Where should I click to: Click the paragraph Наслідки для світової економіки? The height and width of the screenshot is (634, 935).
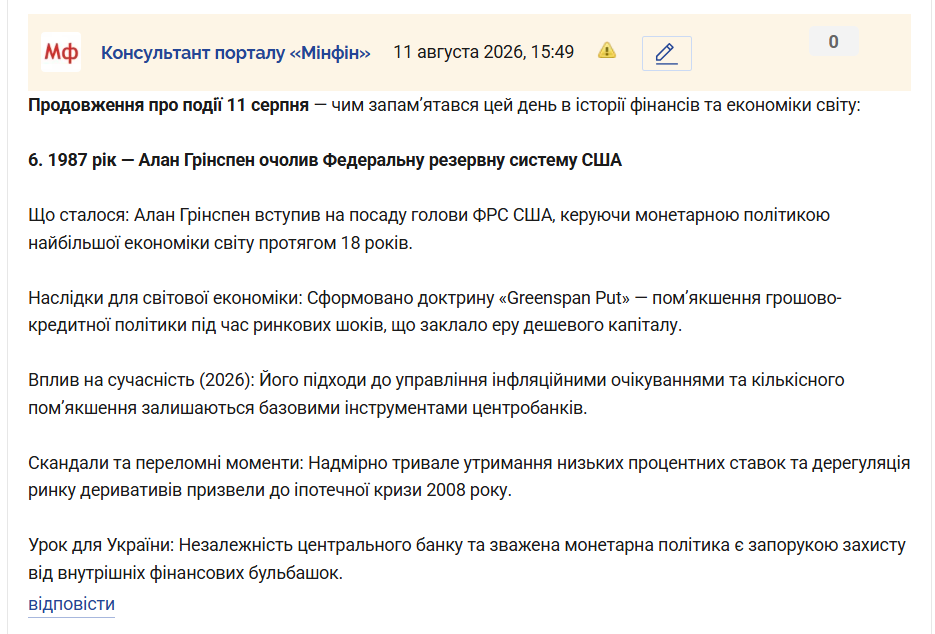[x=435, y=311]
